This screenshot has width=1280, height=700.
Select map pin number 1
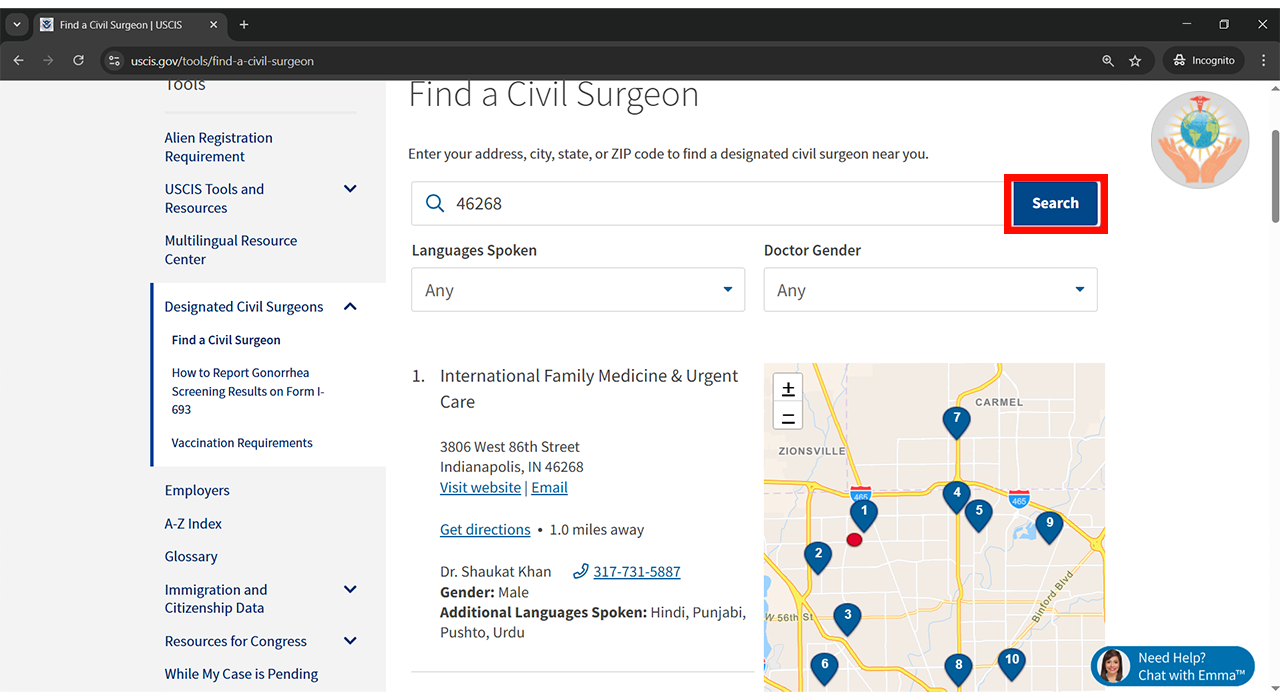coord(863,514)
